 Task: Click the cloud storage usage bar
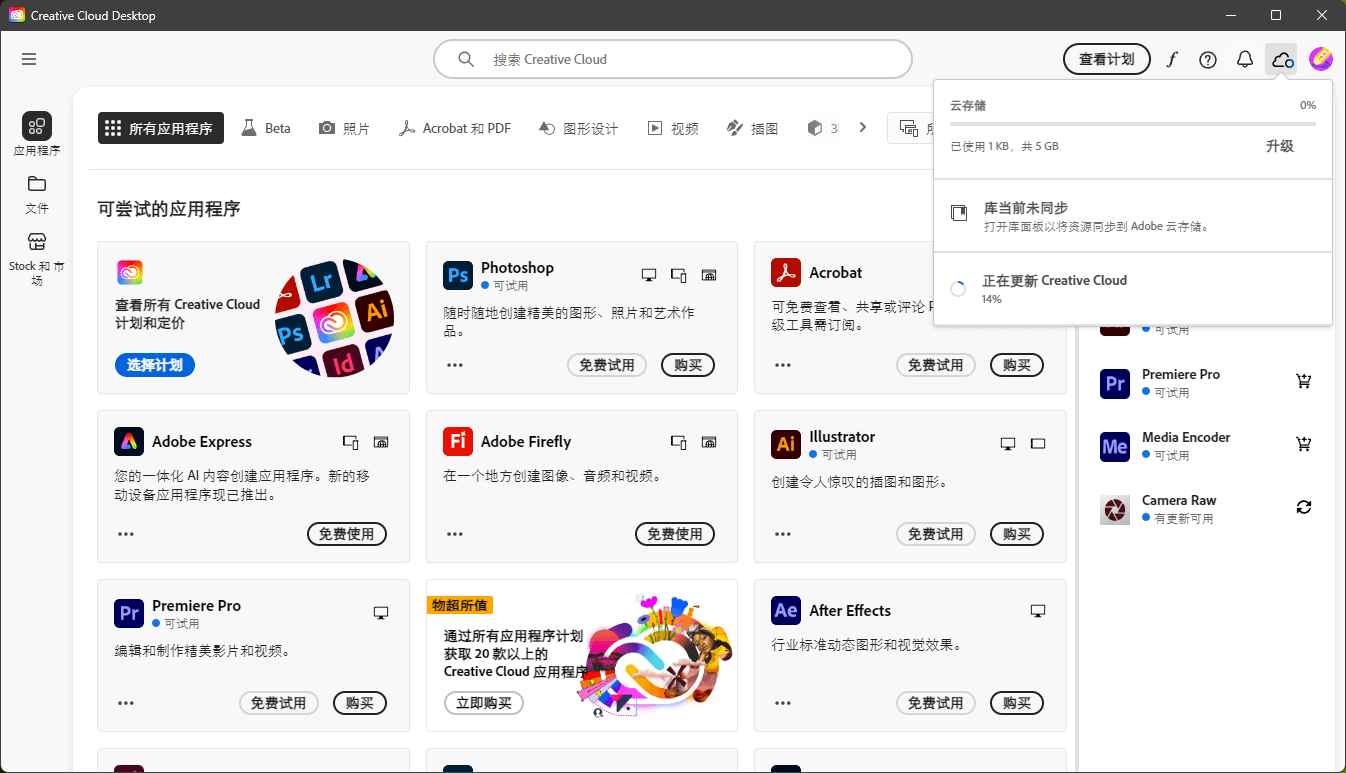point(1132,124)
